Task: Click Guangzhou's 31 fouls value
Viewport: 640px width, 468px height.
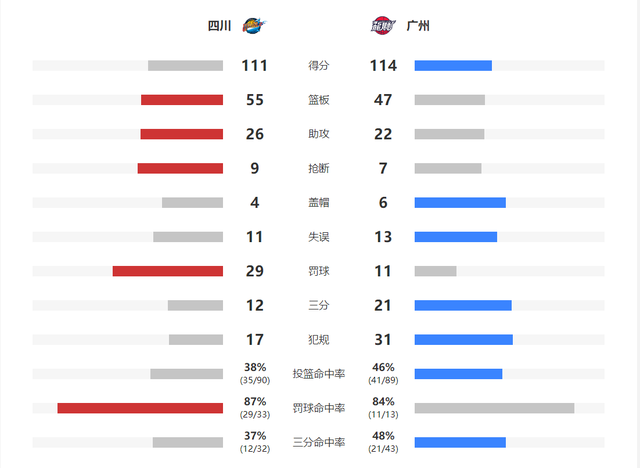Action: tap(383, 340)
